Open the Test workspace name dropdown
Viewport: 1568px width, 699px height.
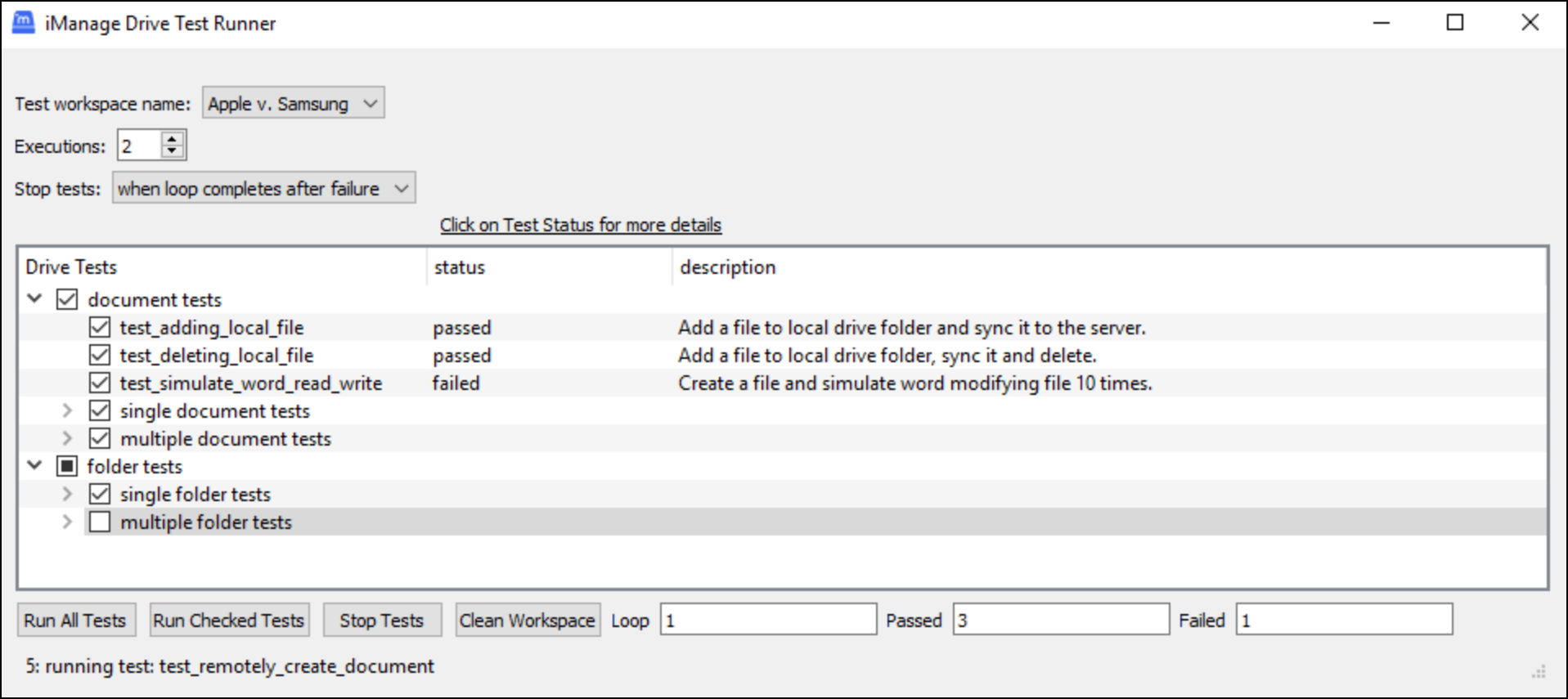click(x=293, y=104)
